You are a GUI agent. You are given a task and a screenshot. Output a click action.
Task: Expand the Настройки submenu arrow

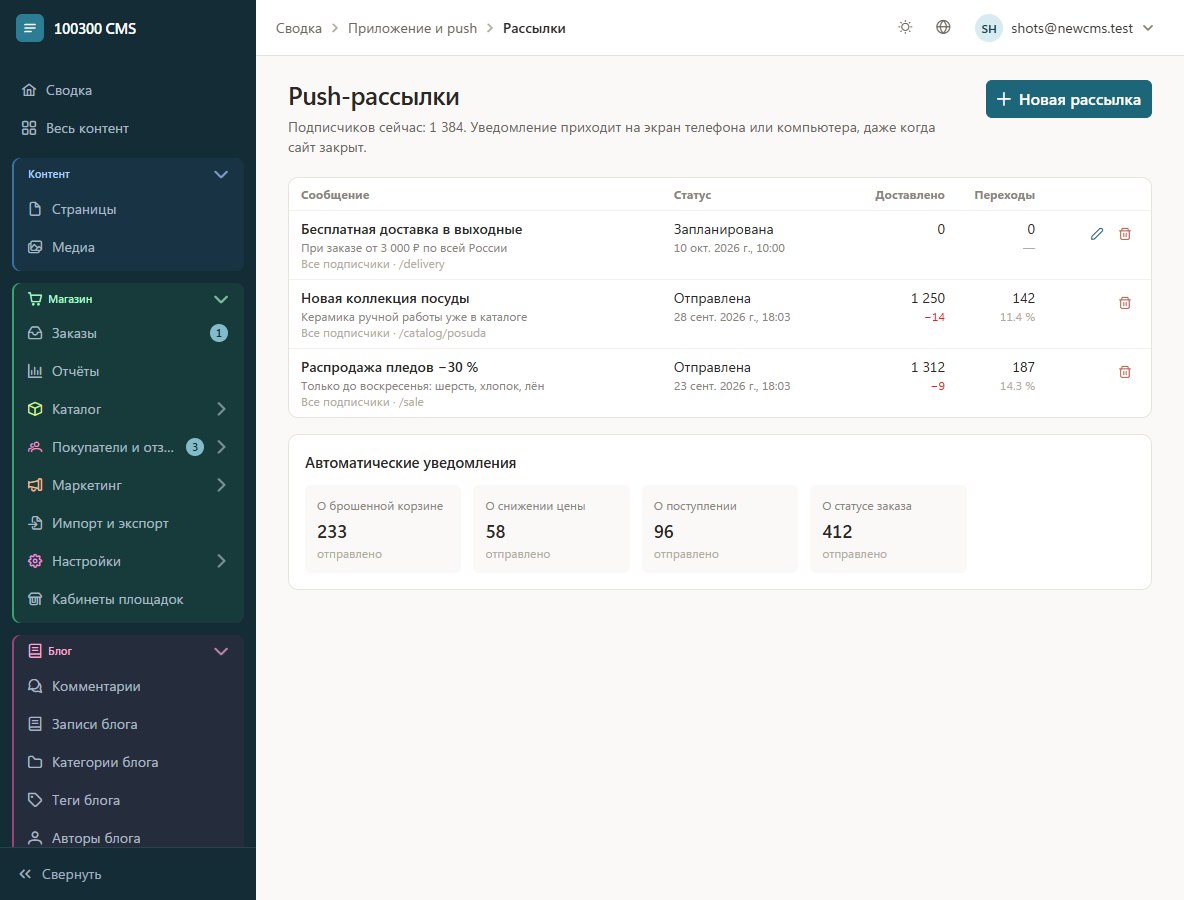coord(221,561)
